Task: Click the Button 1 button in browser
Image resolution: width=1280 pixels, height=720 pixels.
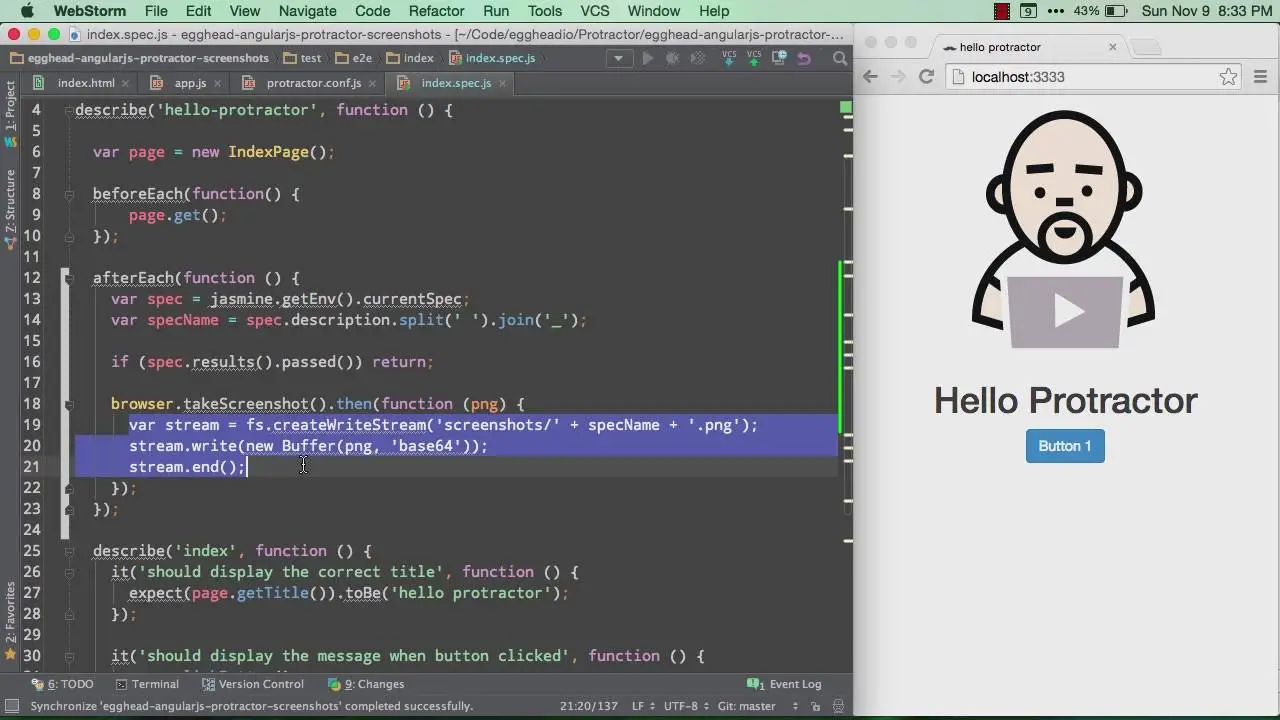Action: [1065, 446]
